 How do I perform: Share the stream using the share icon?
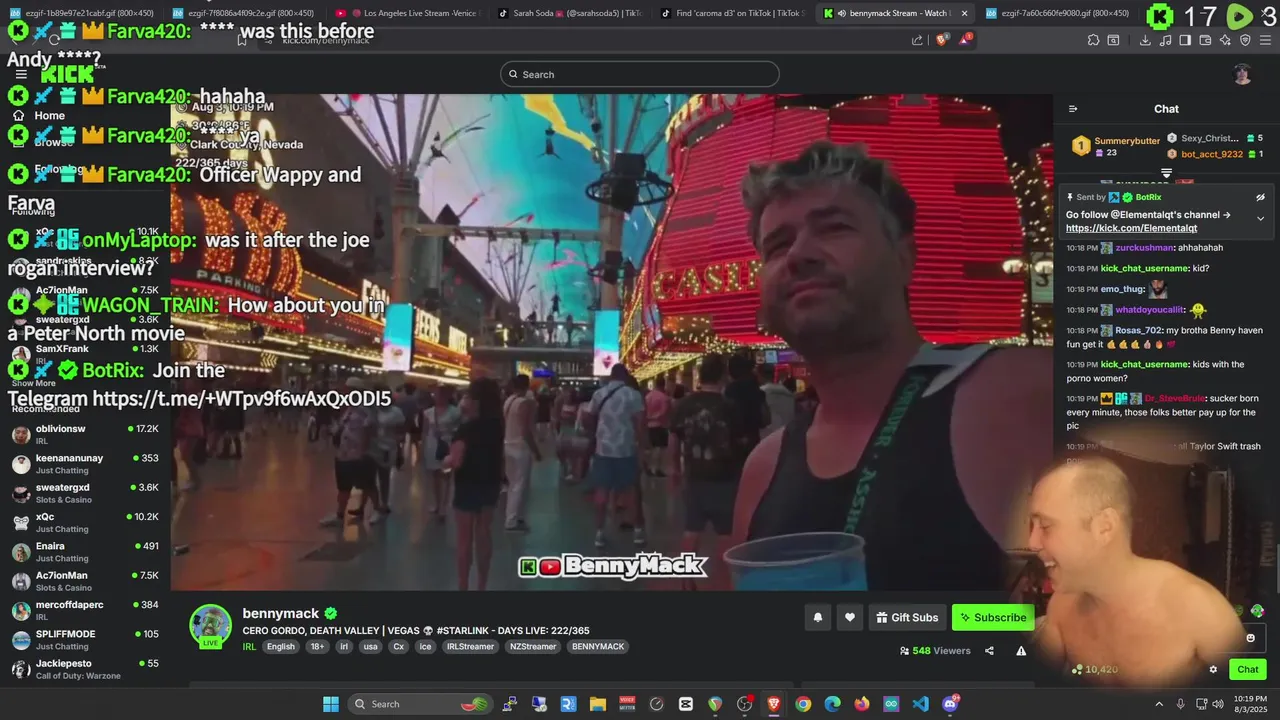pyautogui.click(x=989, y=650)
